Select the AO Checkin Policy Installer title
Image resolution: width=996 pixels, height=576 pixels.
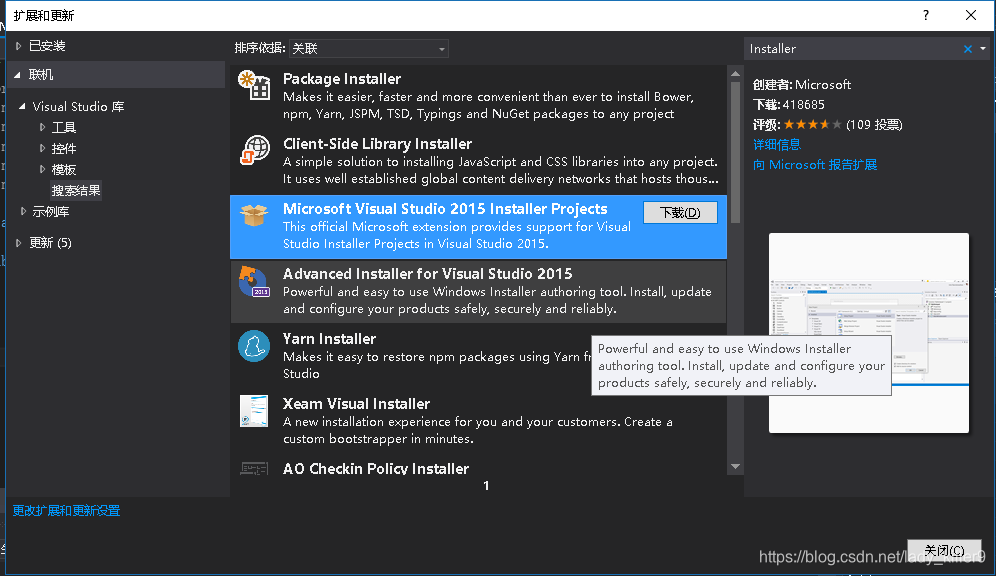(x=376, y=469)
